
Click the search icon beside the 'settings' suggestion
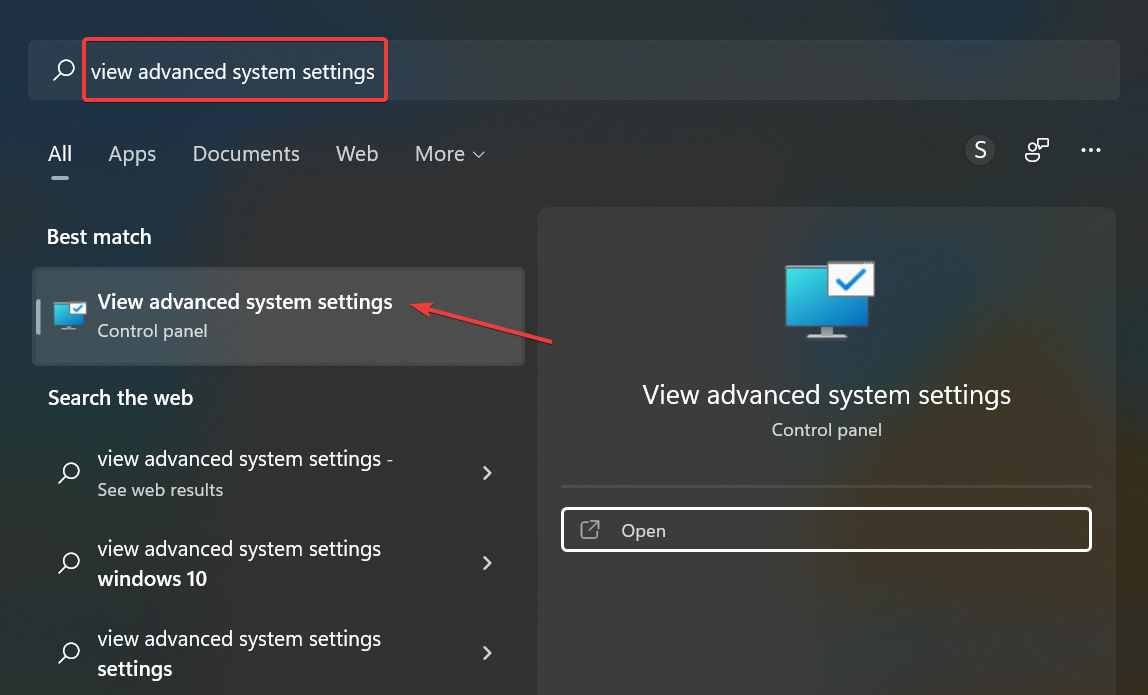coord(69,653)
